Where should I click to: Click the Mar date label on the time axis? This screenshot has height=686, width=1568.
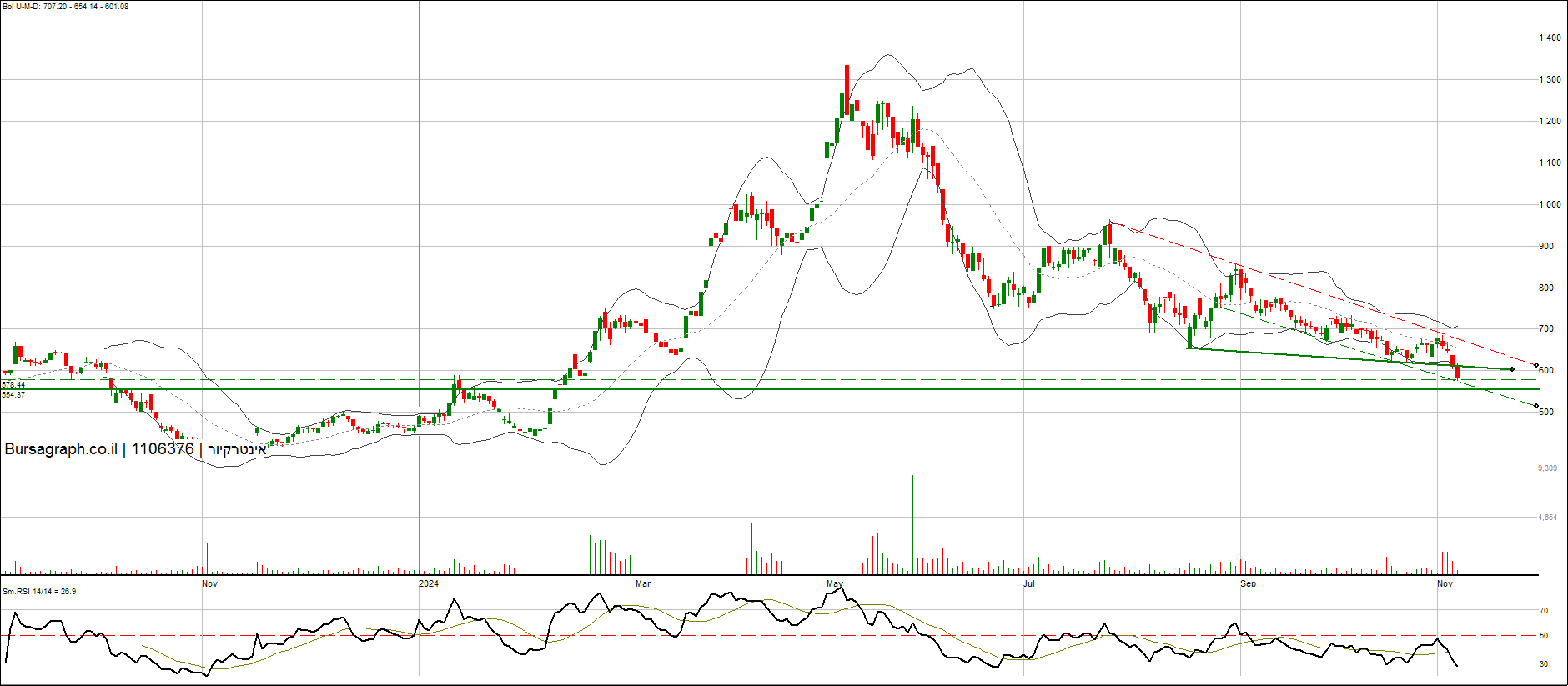(642, 583)
